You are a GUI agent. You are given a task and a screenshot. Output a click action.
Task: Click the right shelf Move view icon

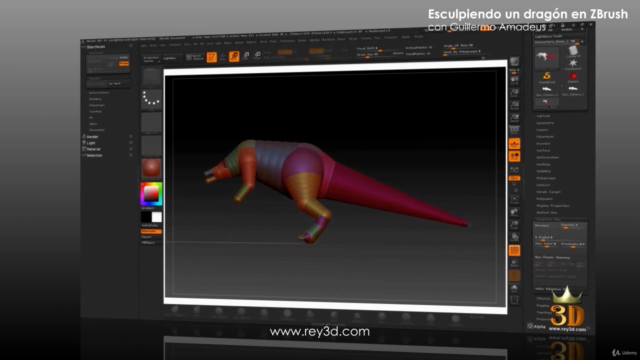tap(514, 212)
